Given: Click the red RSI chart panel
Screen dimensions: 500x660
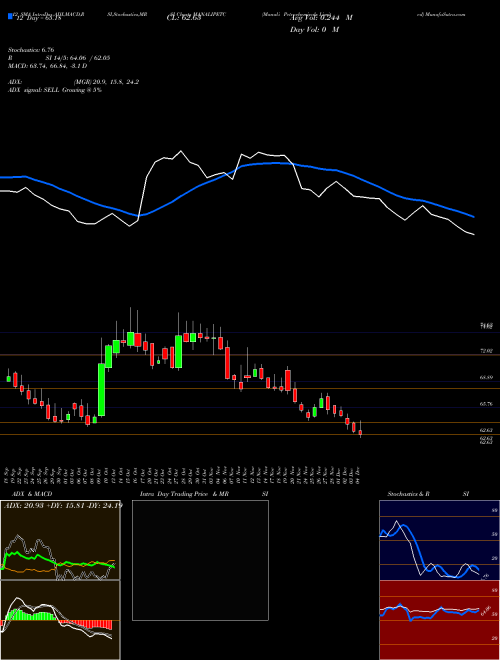Looking at the screenshot, I should [x=439, y=620].
